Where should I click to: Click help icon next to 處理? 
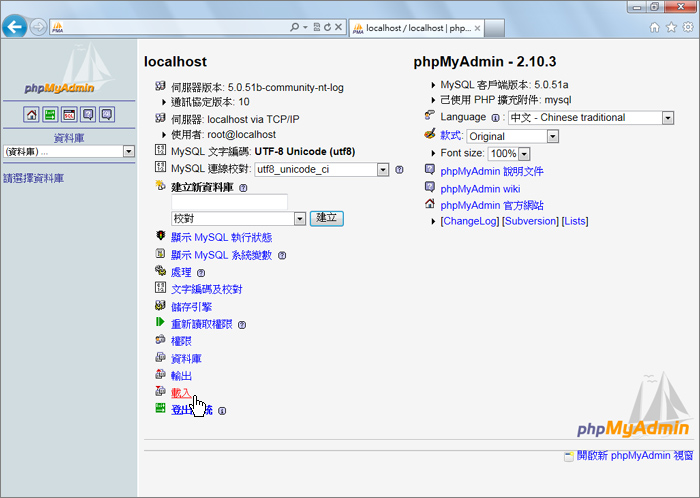pyautogui.click(x=201, y=273)
